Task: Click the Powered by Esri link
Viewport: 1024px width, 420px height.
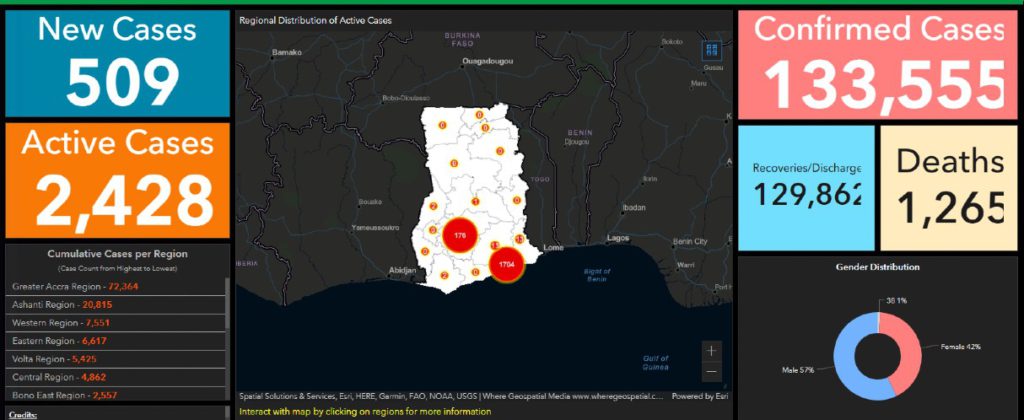Action: pyautogui.click(x=699, y=396)
